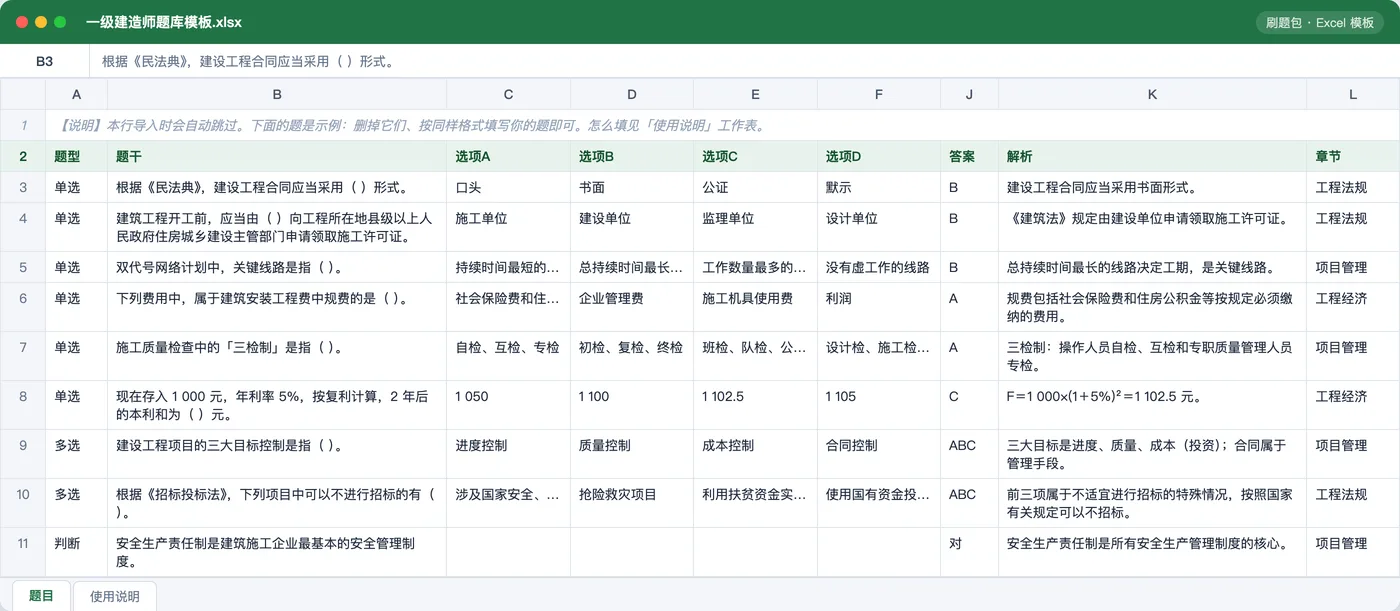Select cell 双代号网络计划中 question

coord(277,267)
